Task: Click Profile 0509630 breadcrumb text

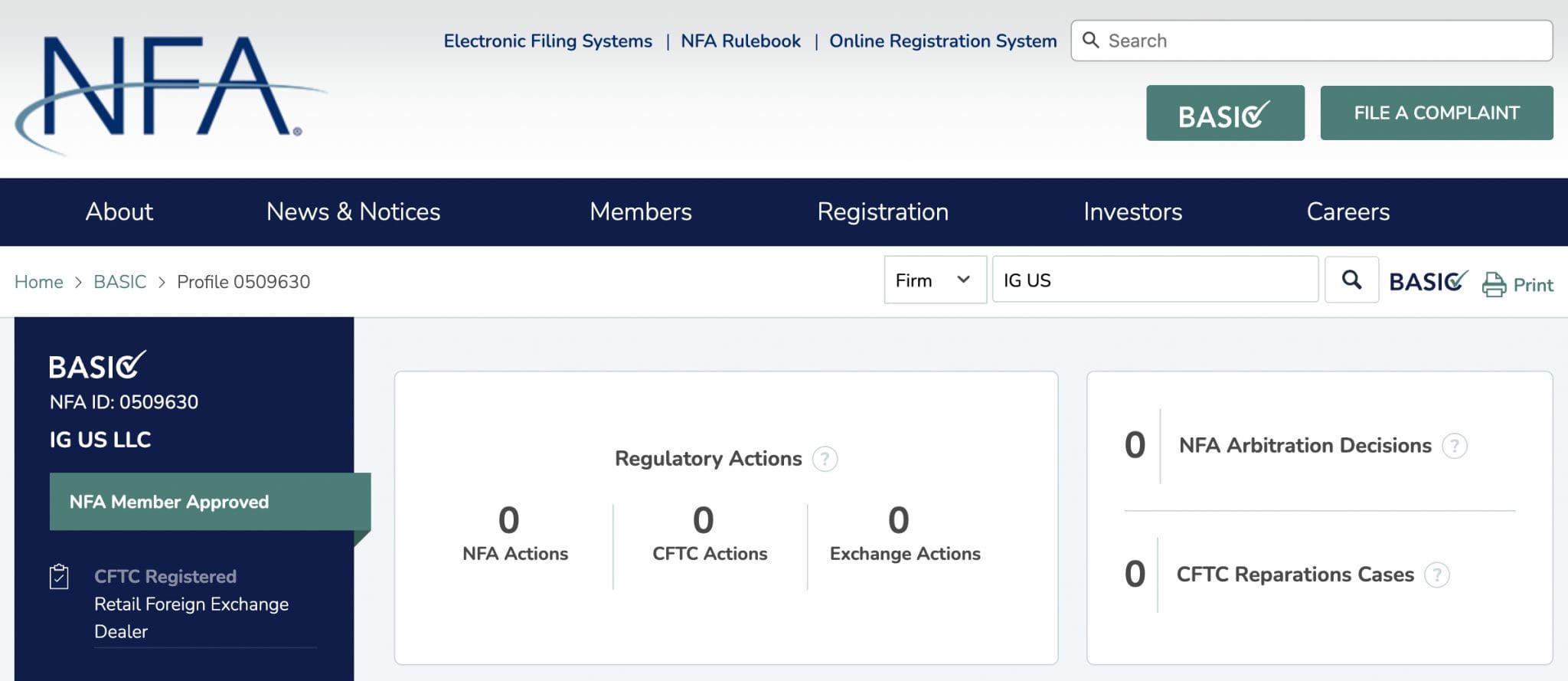Action: click(243, 282)
